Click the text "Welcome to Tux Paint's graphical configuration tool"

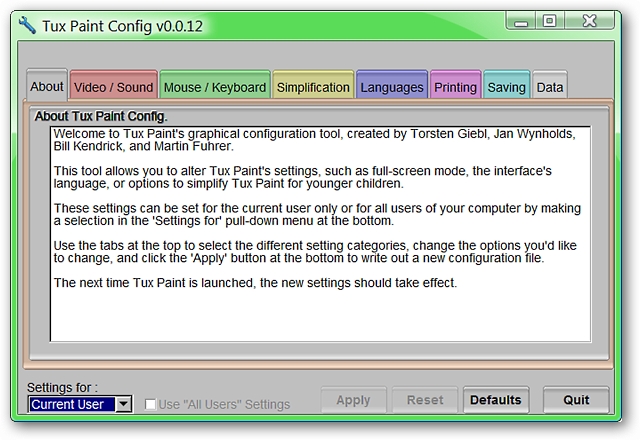coord(196,134)
